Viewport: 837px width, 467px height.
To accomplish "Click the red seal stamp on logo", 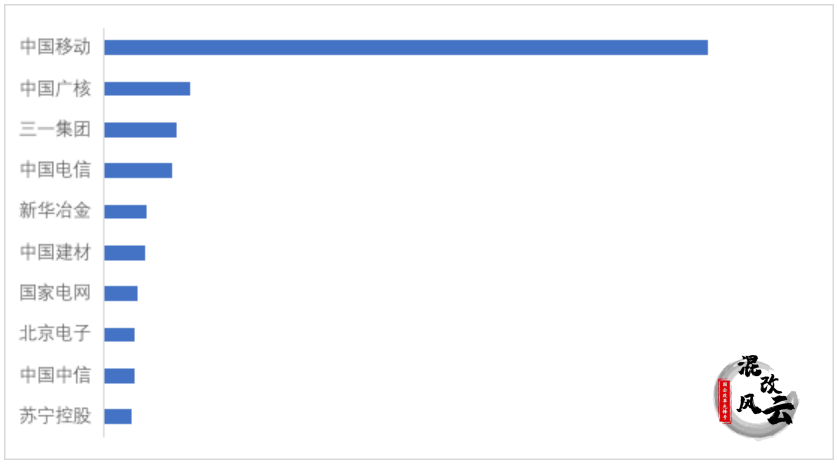I will tap(724, 400).
